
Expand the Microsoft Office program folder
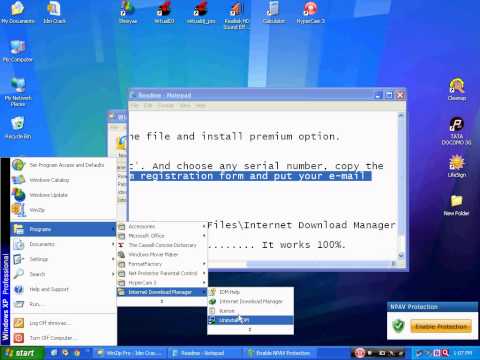tap(162, 236)
